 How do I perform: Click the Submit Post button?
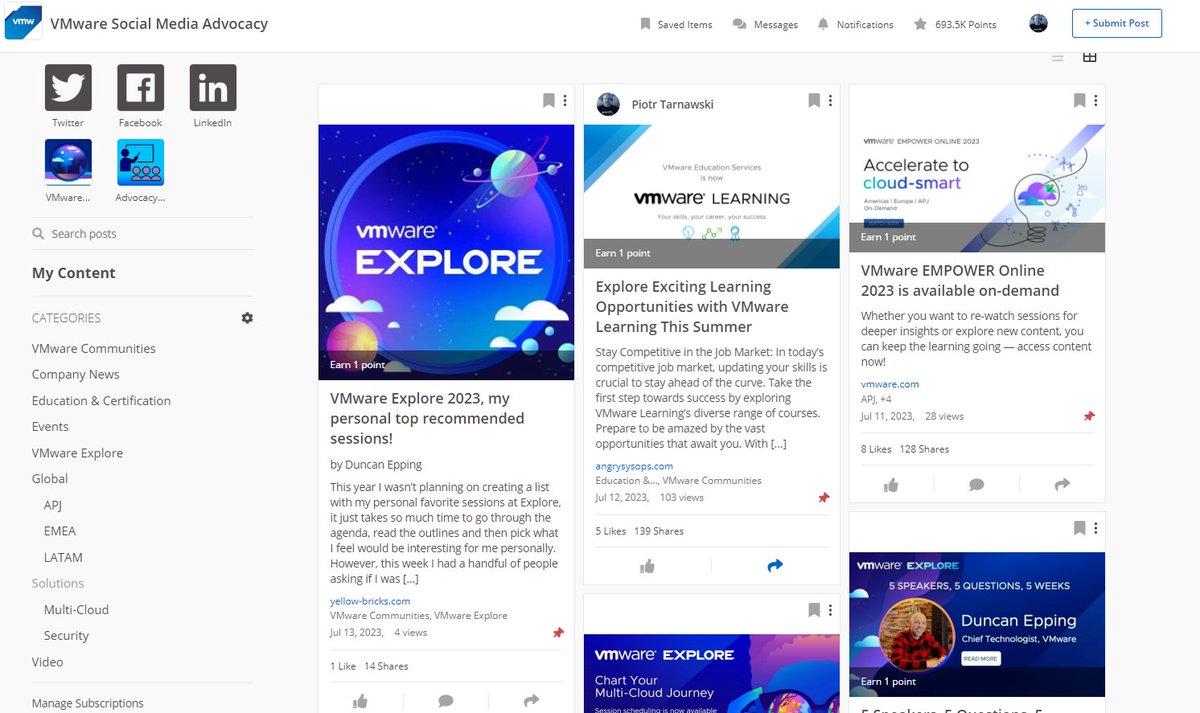point(1117,24)
